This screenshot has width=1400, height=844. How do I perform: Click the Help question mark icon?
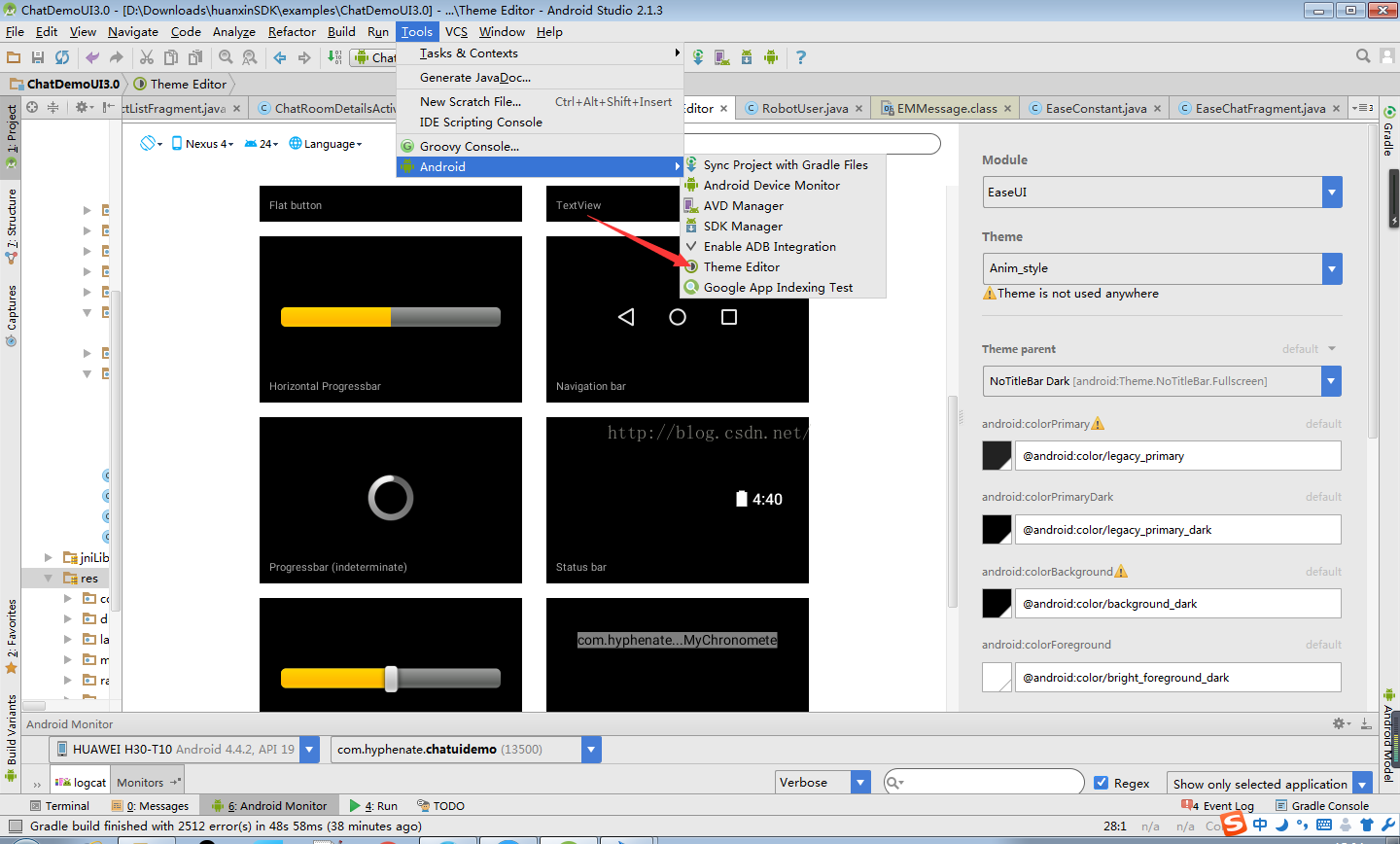click(801, 57)
